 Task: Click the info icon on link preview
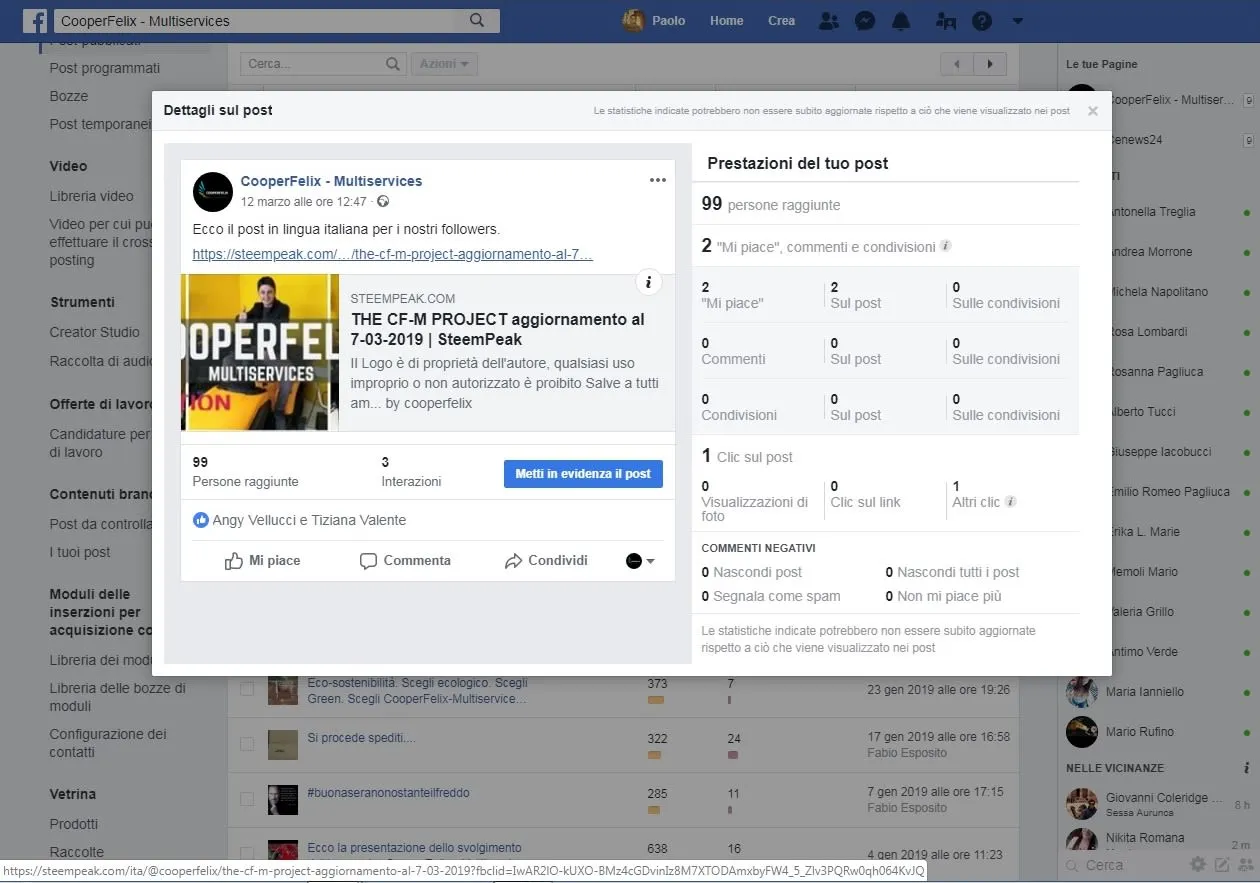pyautogui.click(x=648, y=282)
